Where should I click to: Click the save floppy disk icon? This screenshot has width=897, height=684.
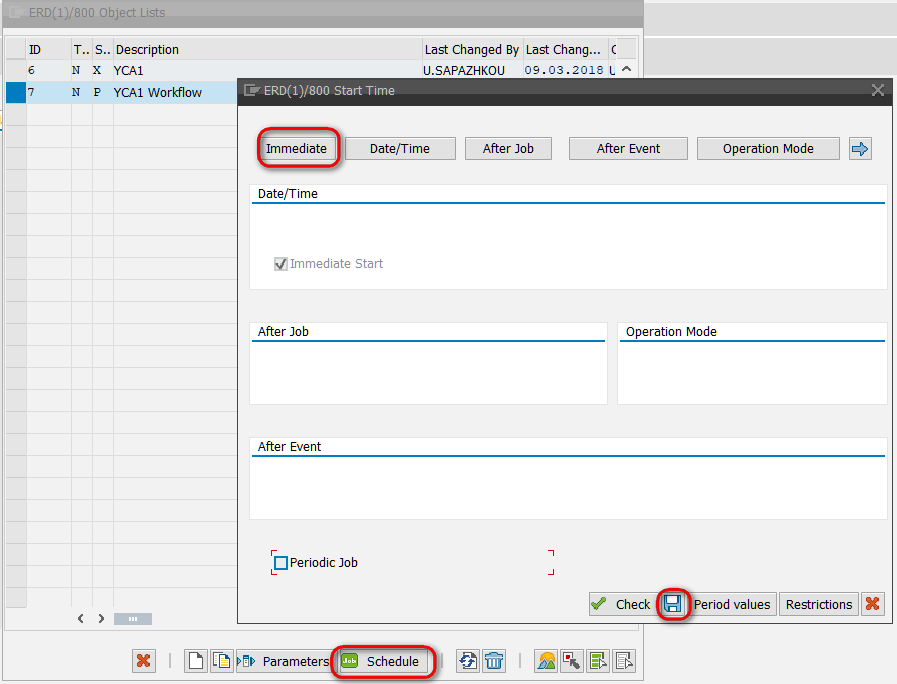(x=673, y=604)
